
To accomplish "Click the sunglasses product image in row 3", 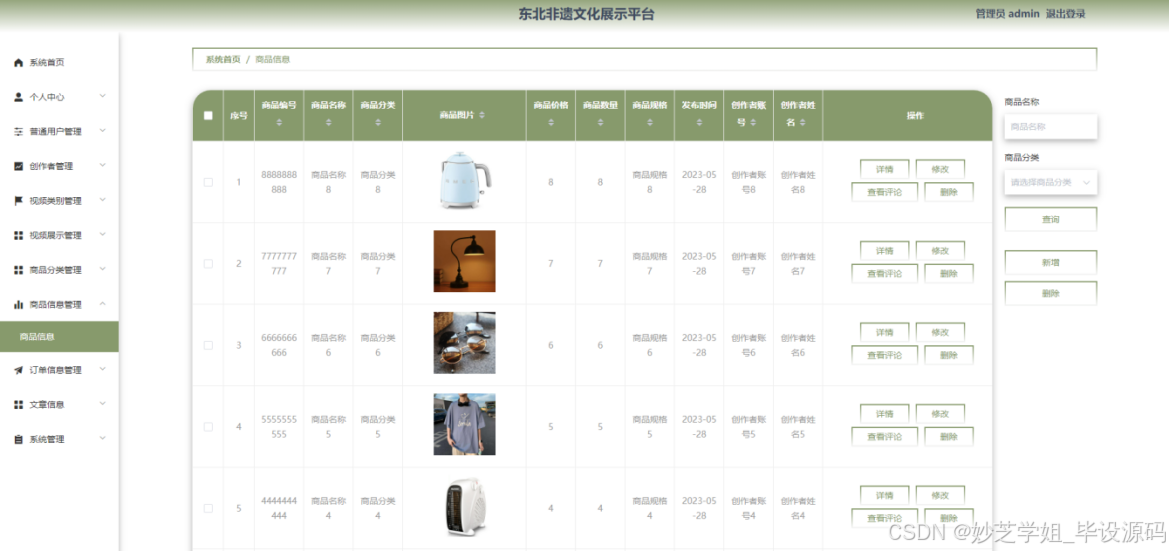I will (x=464, y=342).
